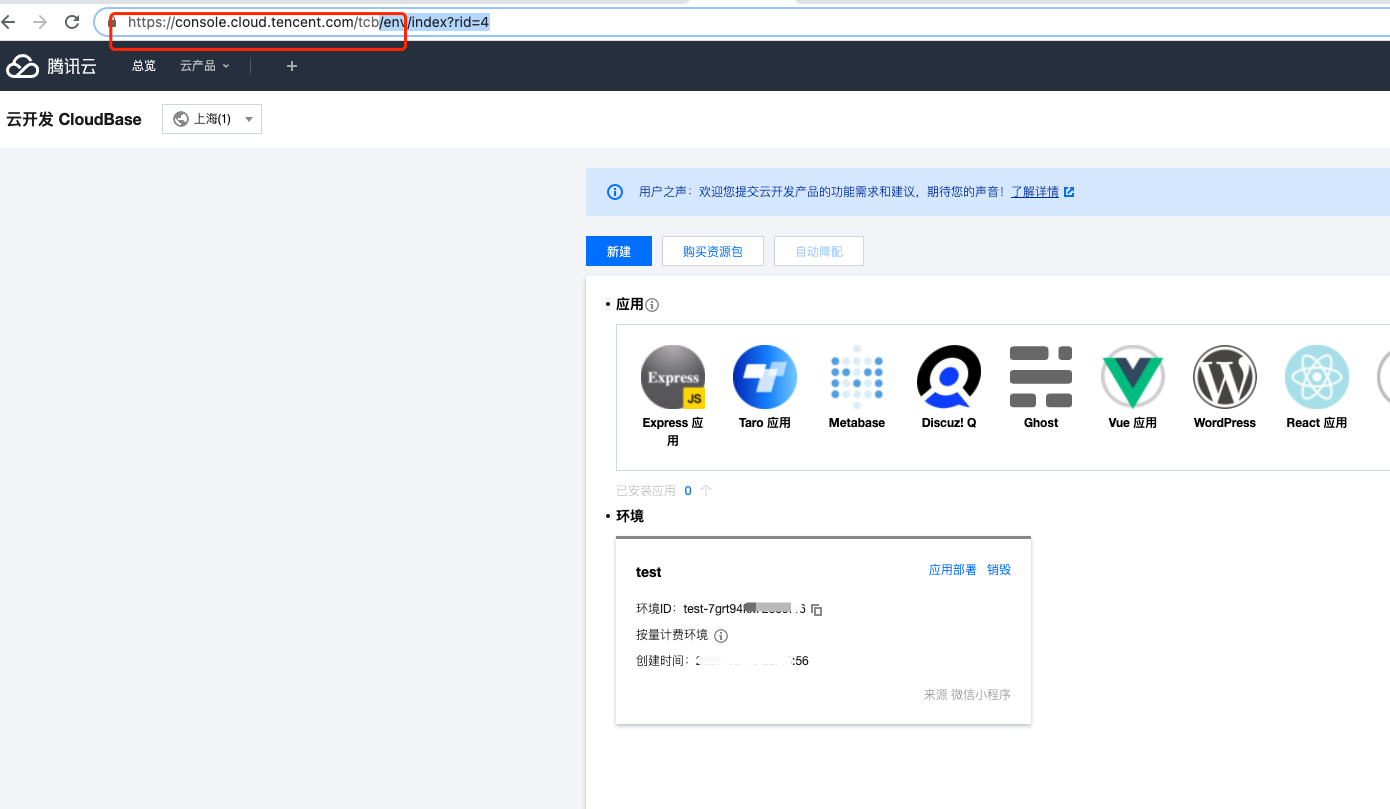Viewport: 1390px width, 809px height.
Task: Click the WordPress label text
Action: pyautogui.click(x=1225, y=423)
